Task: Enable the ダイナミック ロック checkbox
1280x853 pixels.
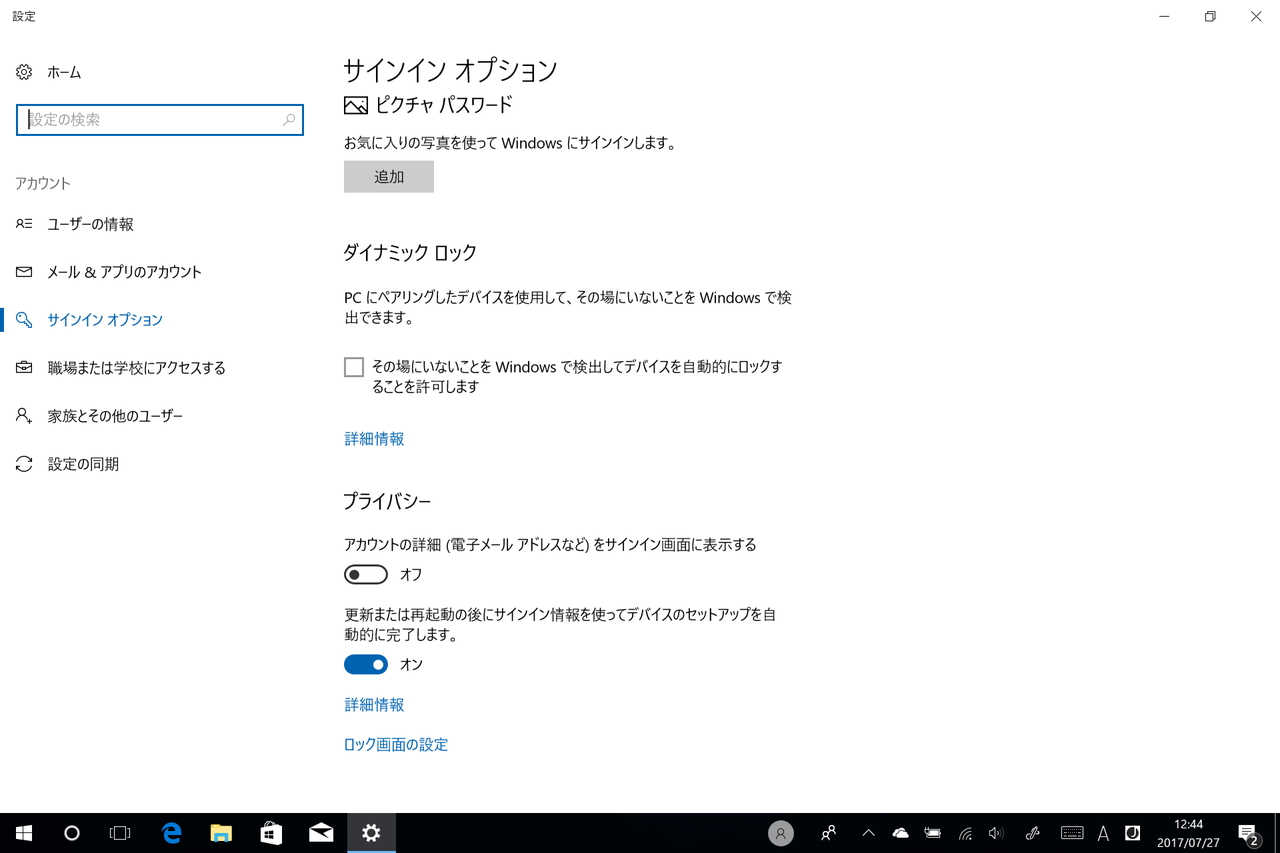Action: click(x=354, y=366)
